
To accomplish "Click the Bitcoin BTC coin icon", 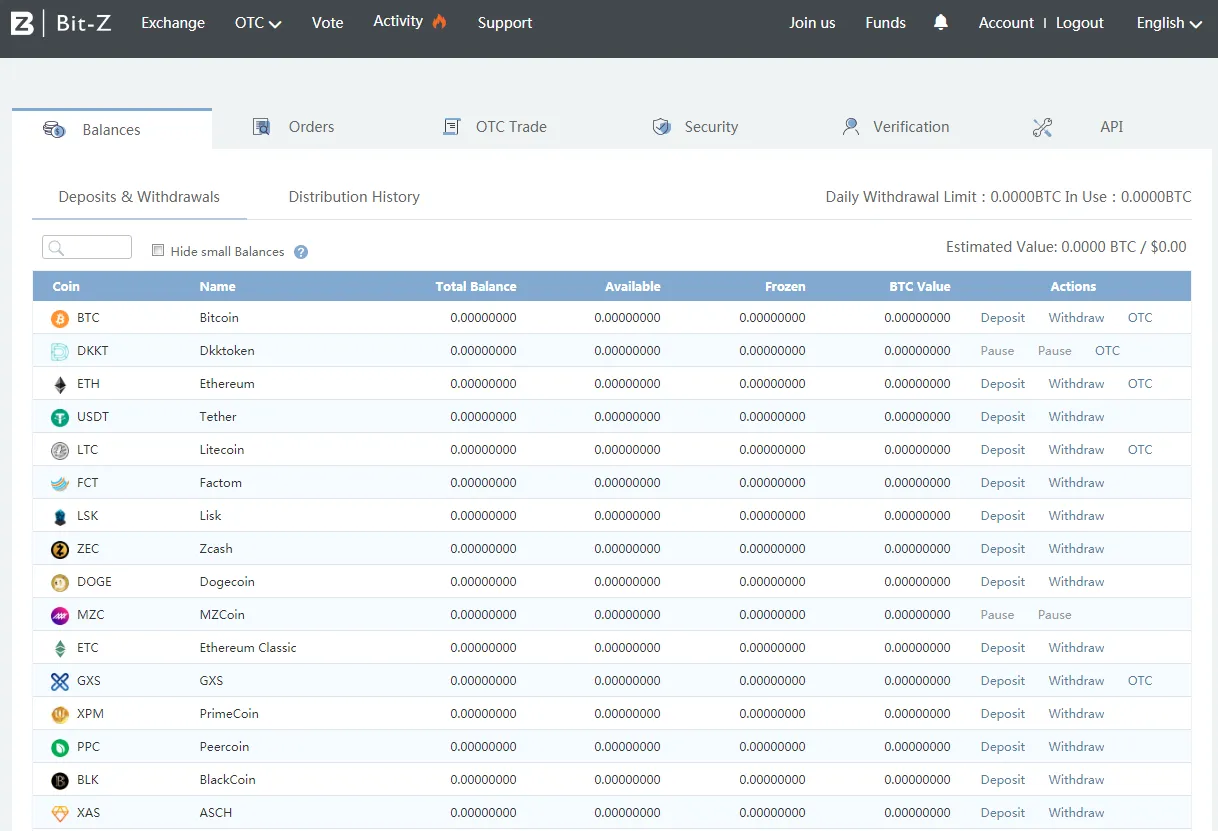I will coord(60,318).
